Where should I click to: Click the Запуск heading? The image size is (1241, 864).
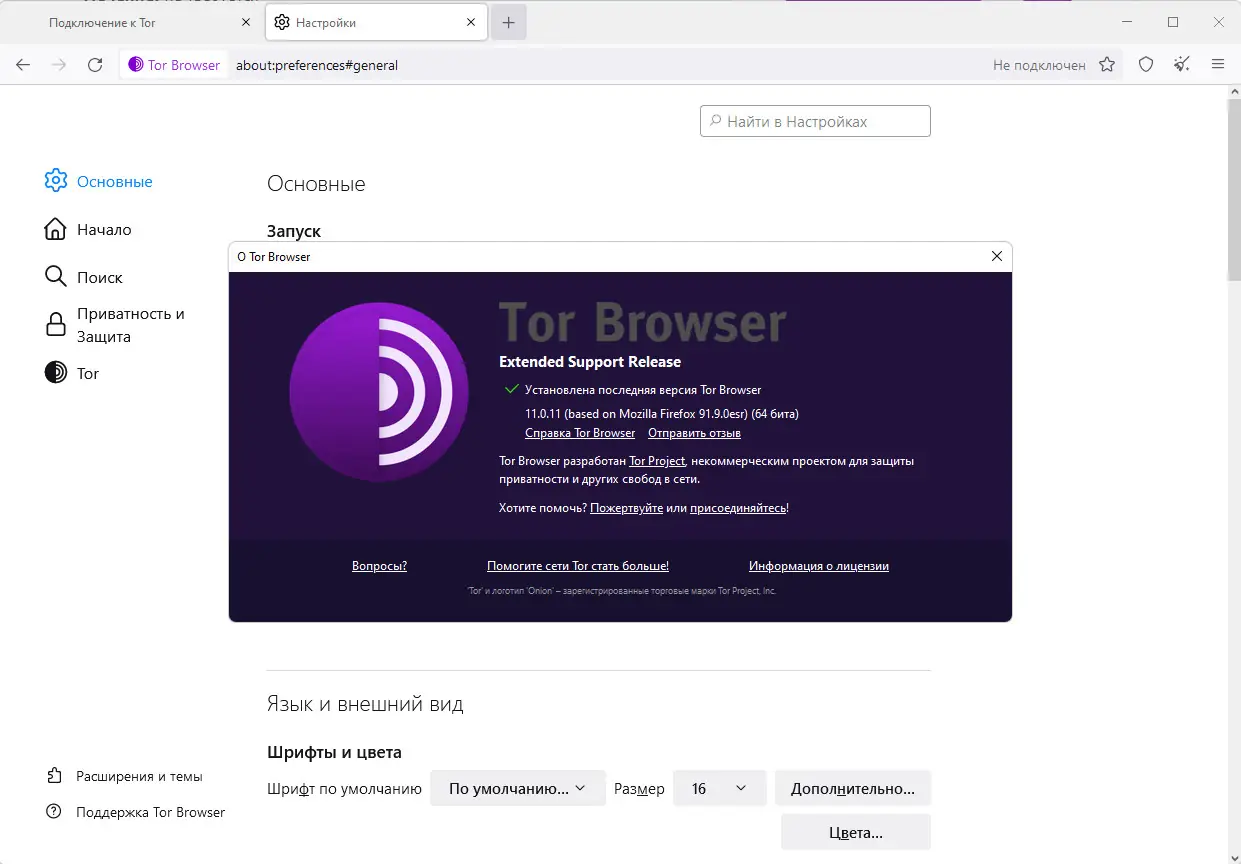294,231
